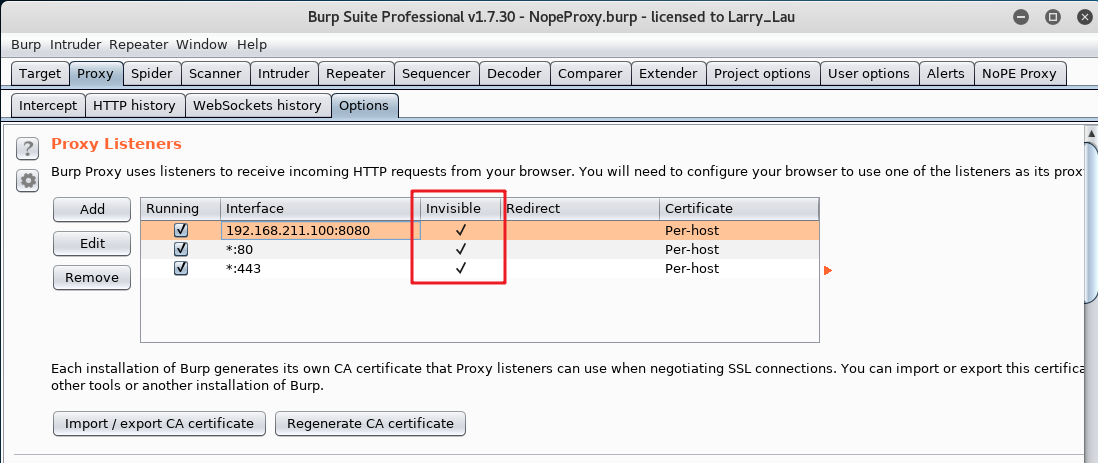Switch to the Decoder tab

pos(514,74)
